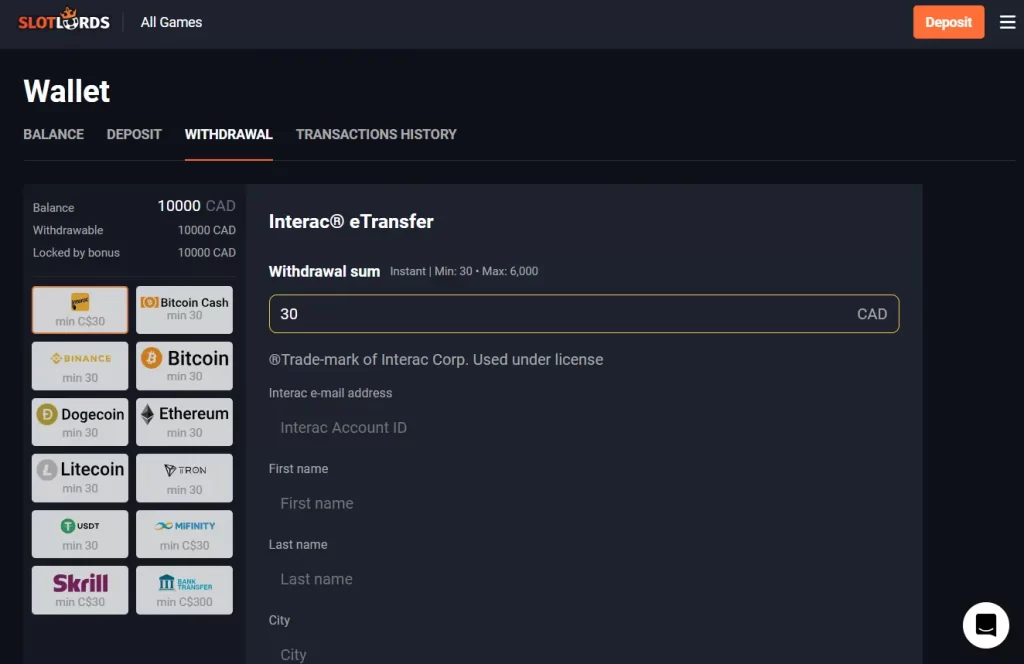Click the SlotLords logo
Screen dimensions: 1024x664
[64, 20]
